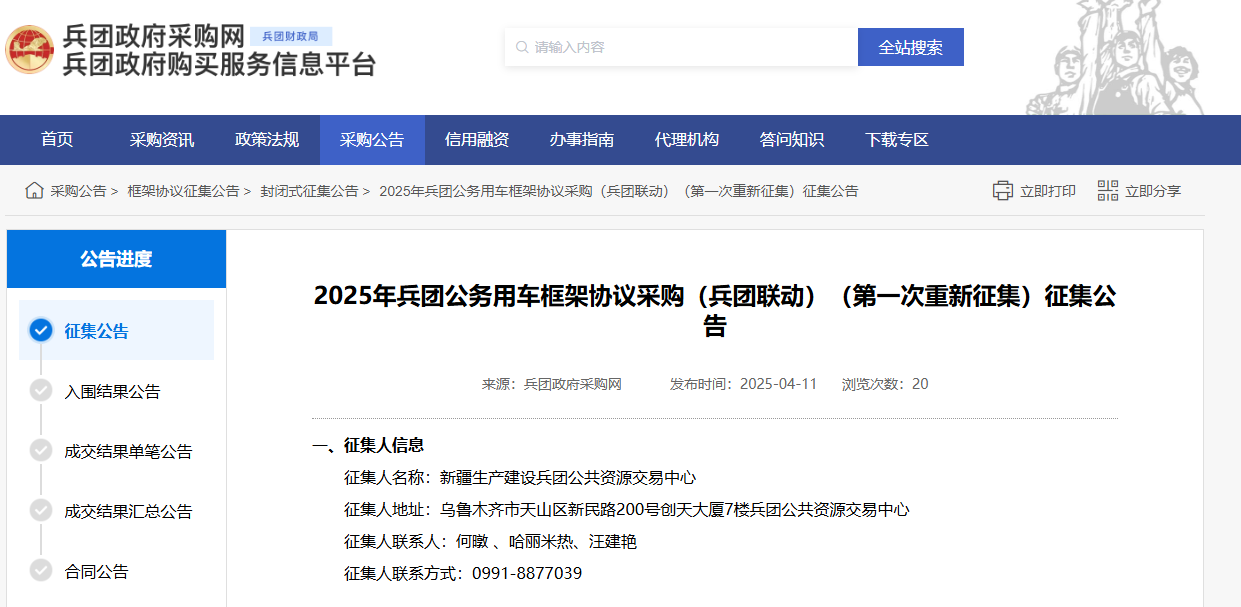Click the gray circle icon next to 入围结果公告
This screenshot has width=1241, height=607.
[x=40, y=390]
